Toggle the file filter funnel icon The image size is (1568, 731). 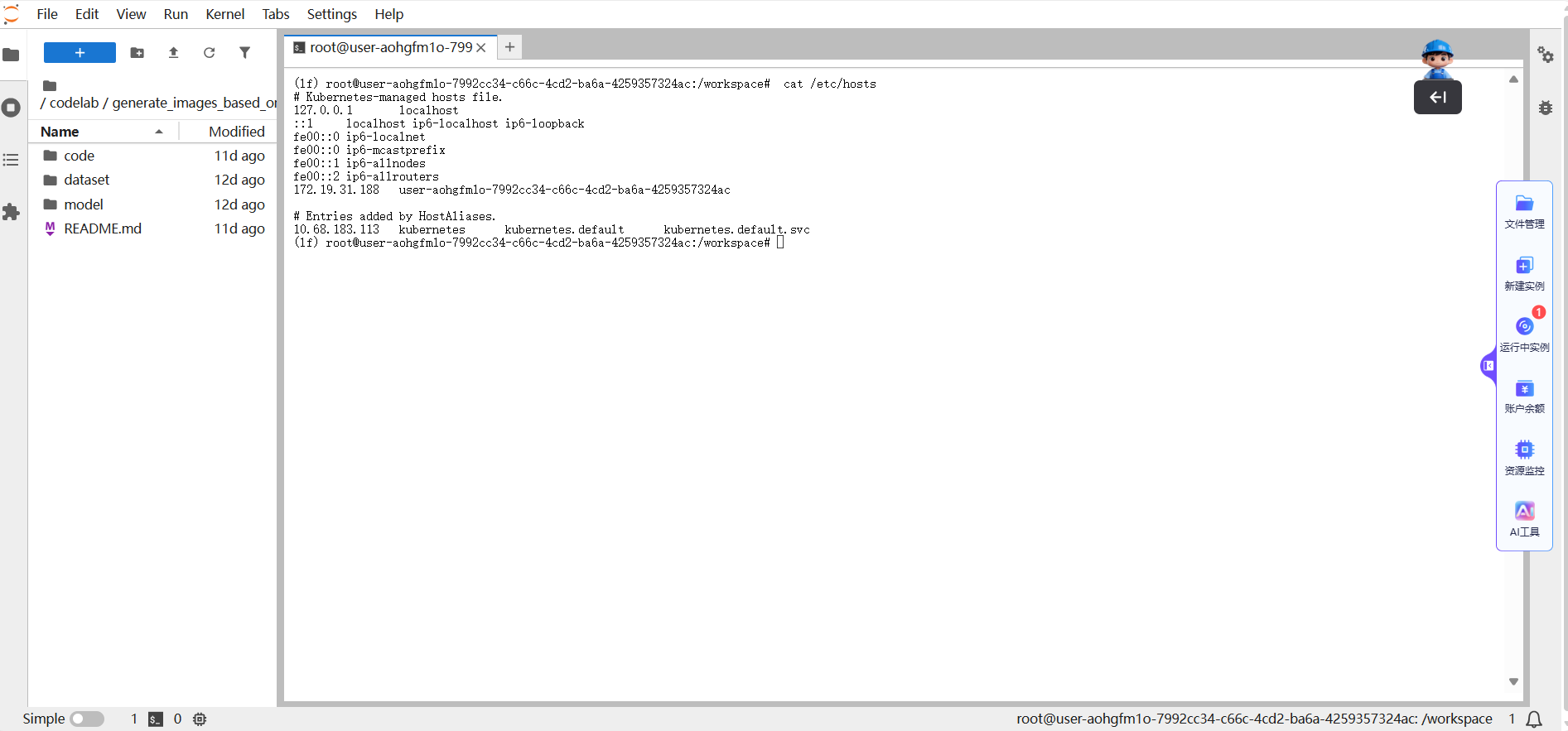(244, 53)
